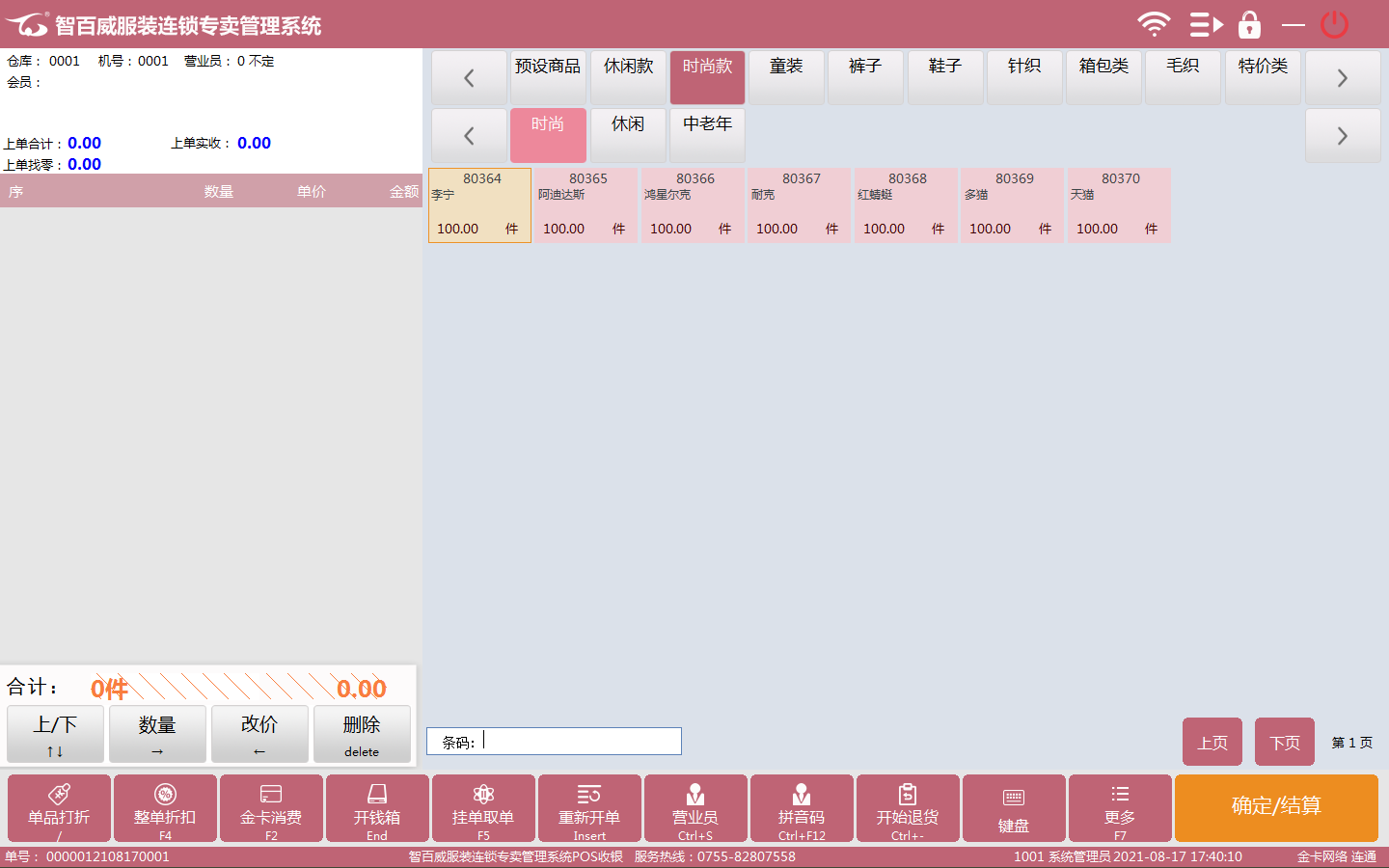Open whole order discount (整单折扣)
This screenshot has height=868, width=1389.
165,808
